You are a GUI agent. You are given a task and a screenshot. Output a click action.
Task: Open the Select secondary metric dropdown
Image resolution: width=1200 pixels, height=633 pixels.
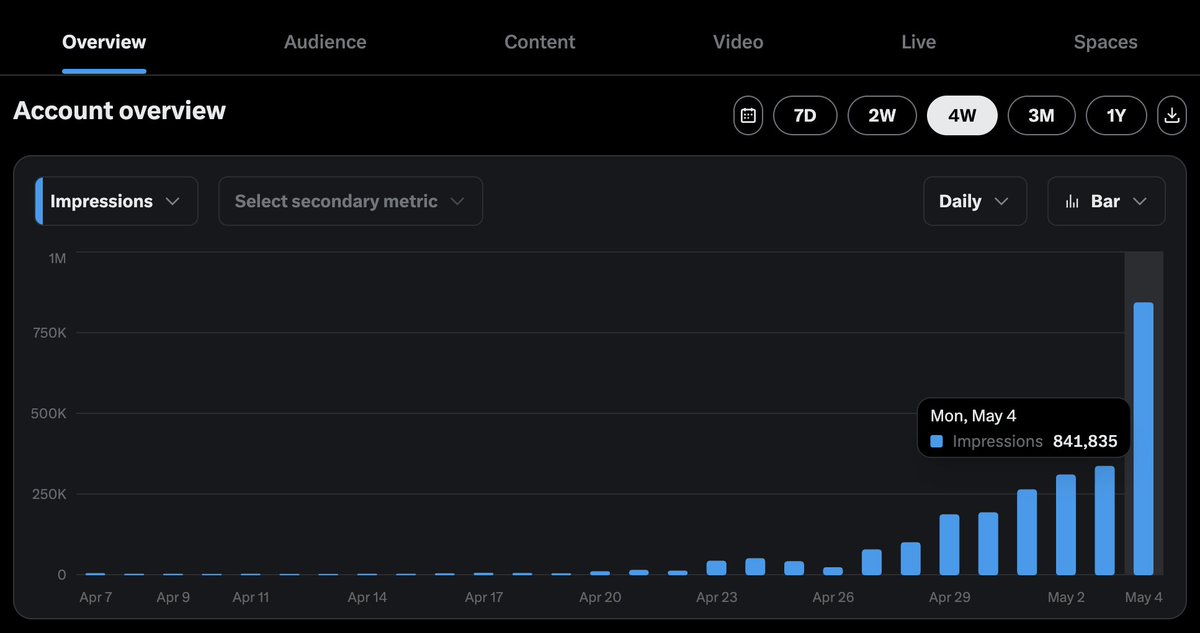[x=351, y=201]
